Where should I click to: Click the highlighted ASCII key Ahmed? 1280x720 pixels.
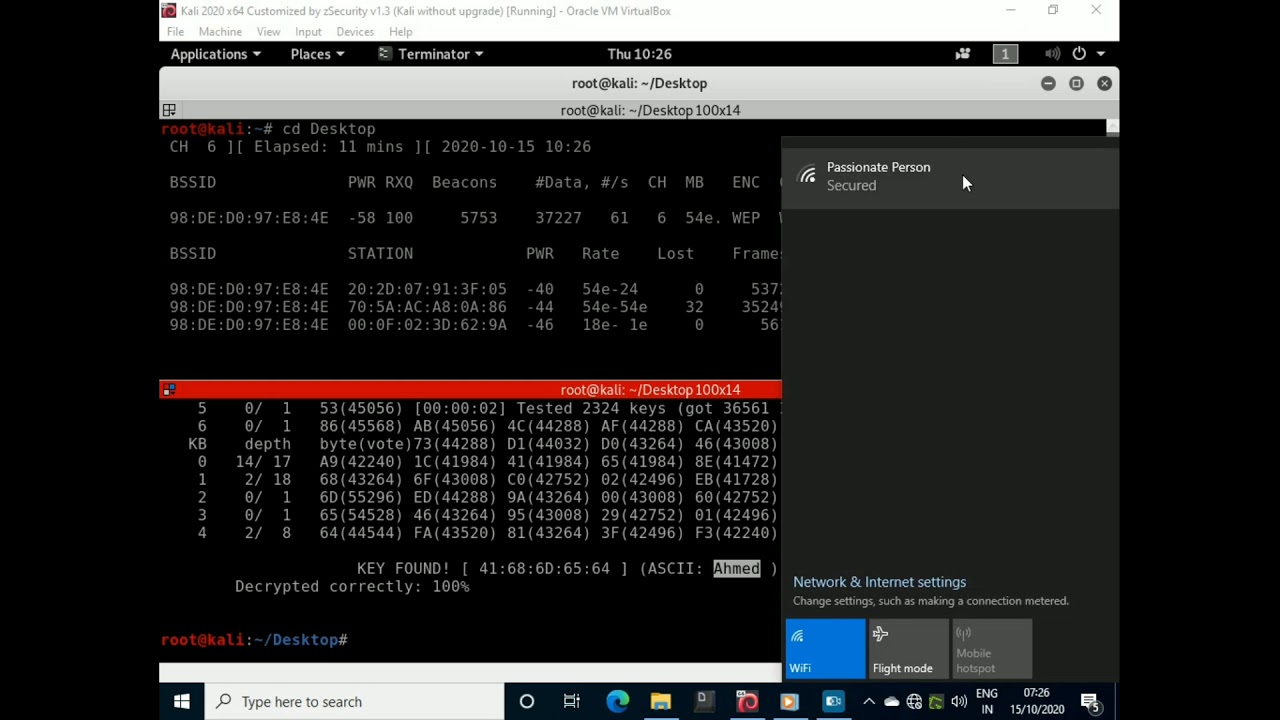point(737,568)
